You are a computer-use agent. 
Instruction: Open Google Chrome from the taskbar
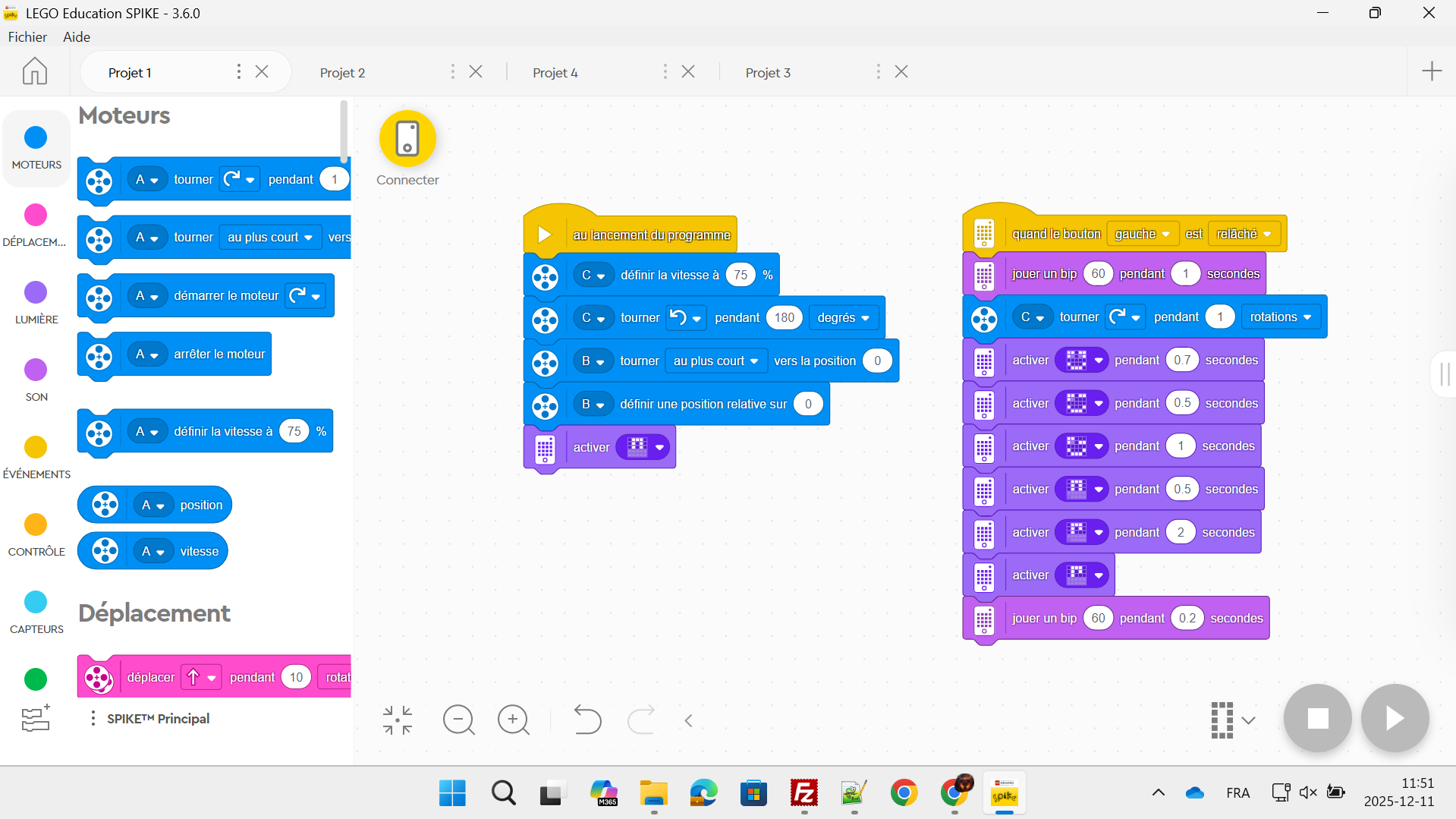pyautogui.click(x=904, y=793)
